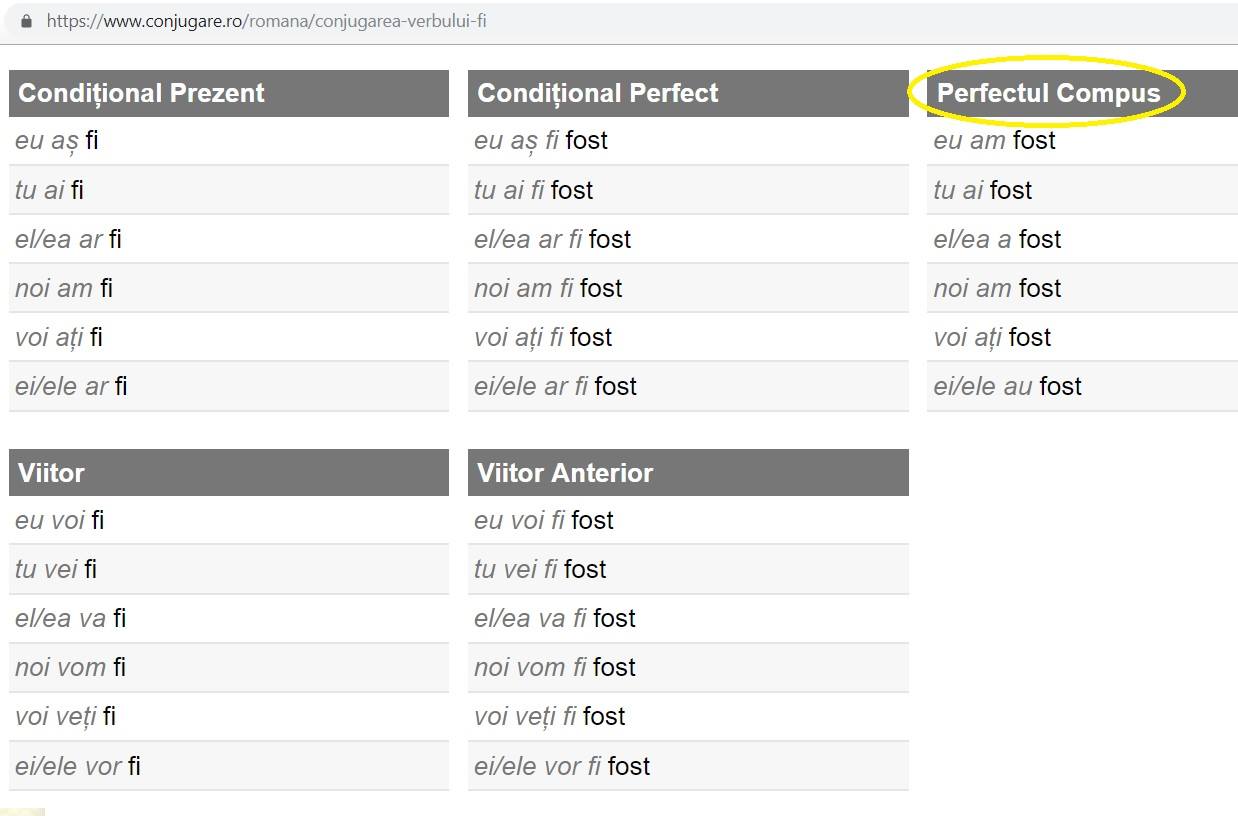Click the row 'noi am fost'

(x=1082, y=288)
